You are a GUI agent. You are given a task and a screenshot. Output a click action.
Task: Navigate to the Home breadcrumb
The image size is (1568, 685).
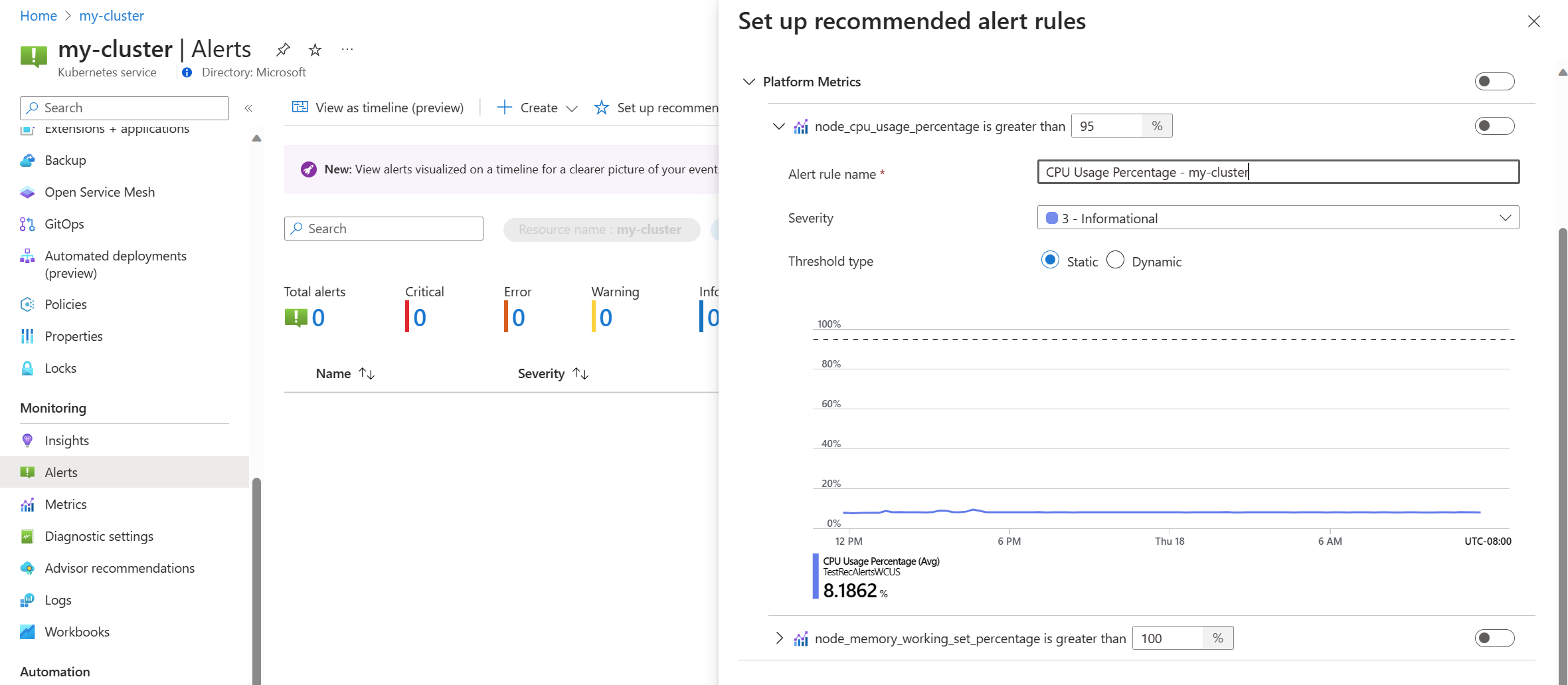[x=39, y=16]
